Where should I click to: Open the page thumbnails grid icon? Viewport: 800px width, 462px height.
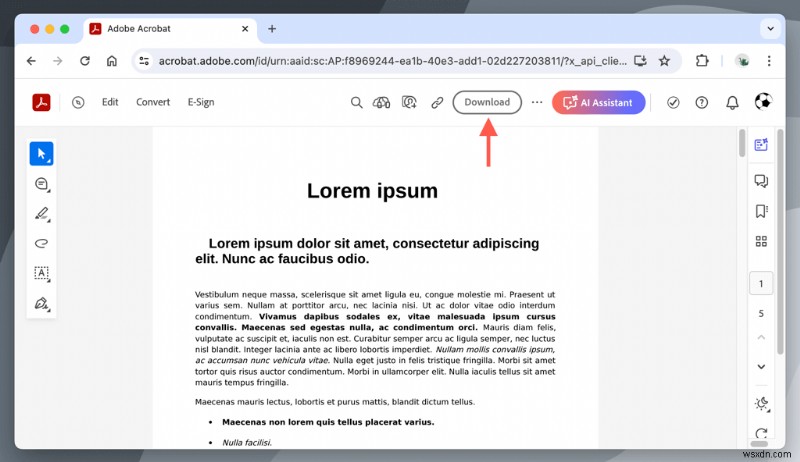761,241
